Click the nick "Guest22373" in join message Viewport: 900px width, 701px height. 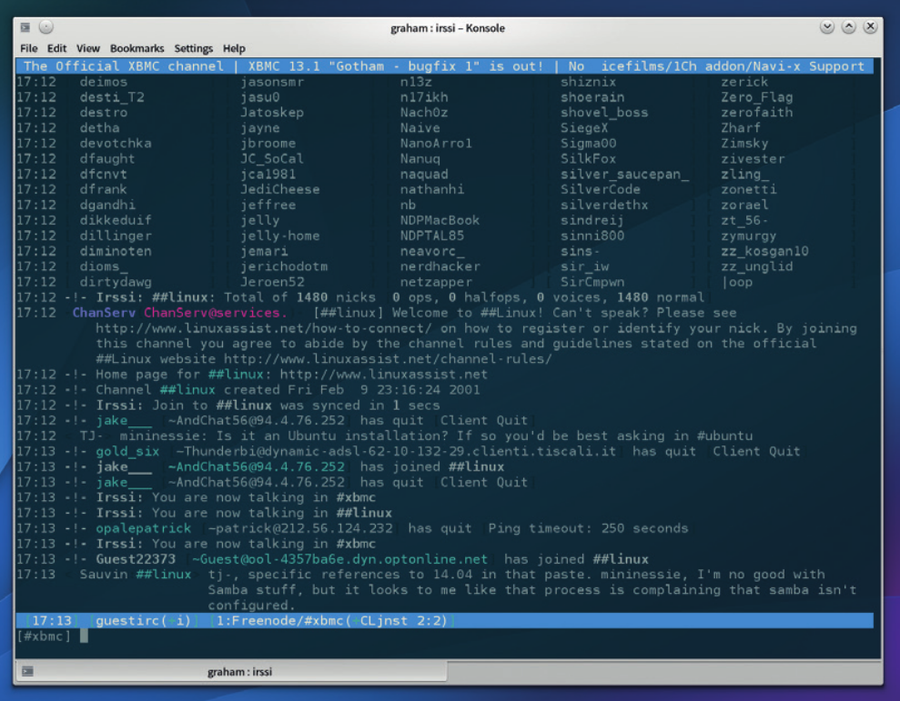tap(135, 560)
